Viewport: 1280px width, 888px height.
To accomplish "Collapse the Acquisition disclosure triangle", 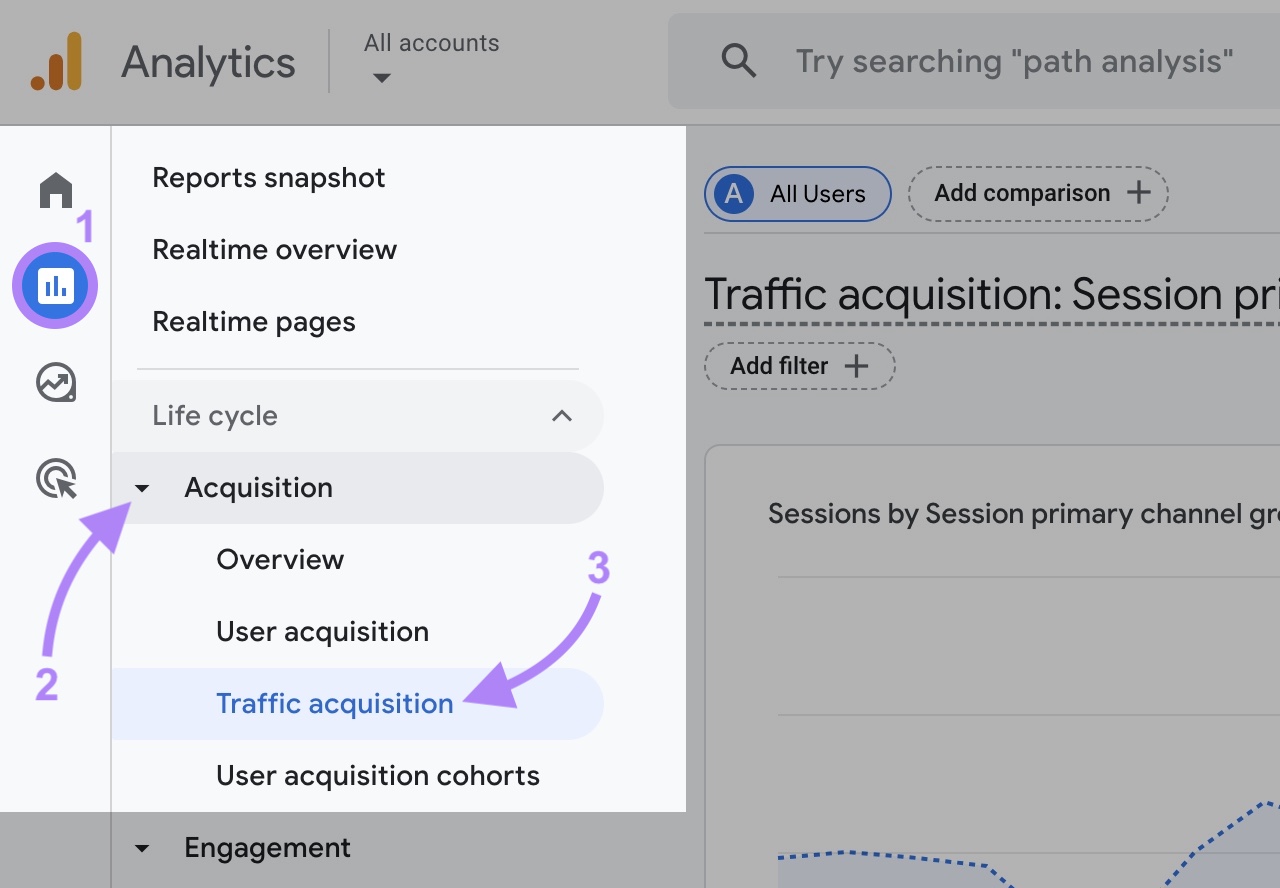I will (142, 488).
